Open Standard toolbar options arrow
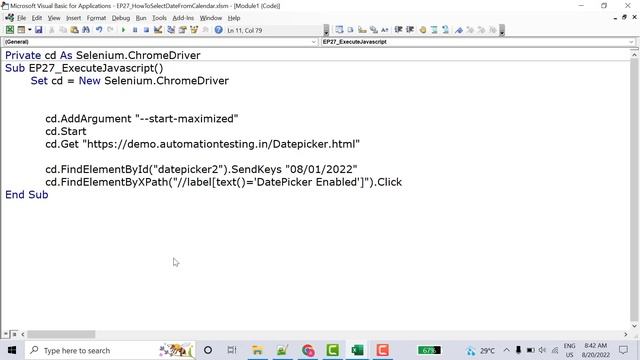The height and width of the screenshot is (360, 640). pyautogui.click(x=326, y=30)
